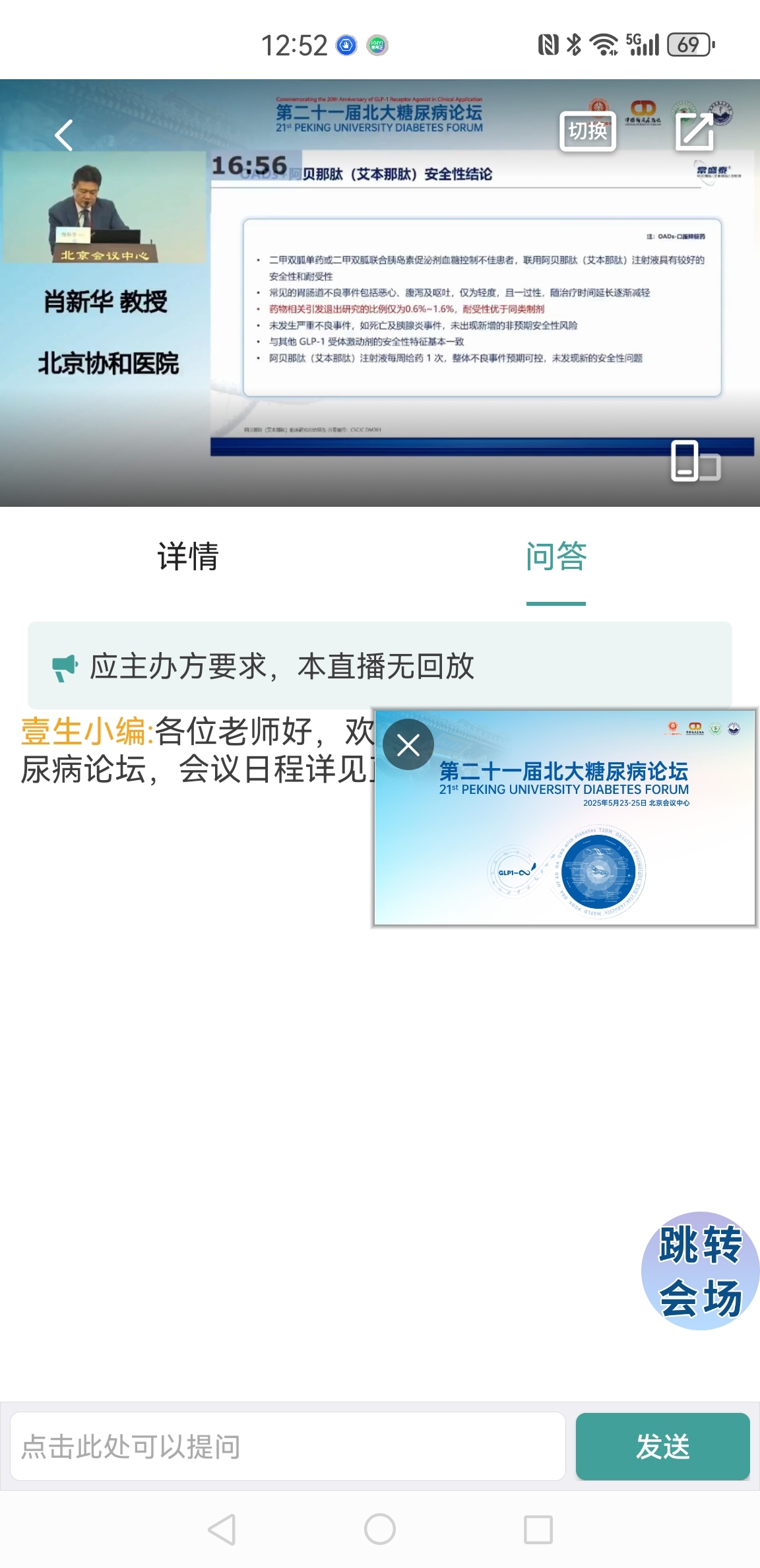The height and width of the screenshot is (1568, 760).
Task: Tap the phone screen rotation icon
Action: point(695,461)
